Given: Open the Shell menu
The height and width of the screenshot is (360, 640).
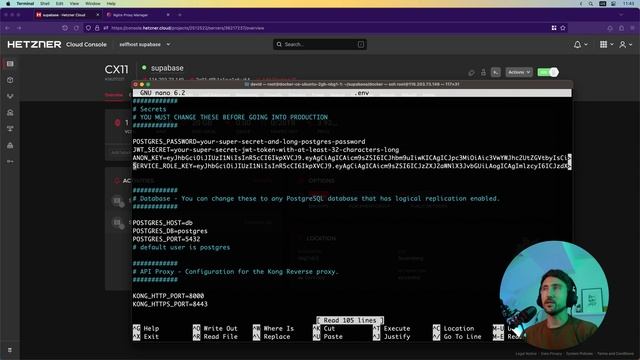Looking at the screenshot, I should [x=45, y=4].
